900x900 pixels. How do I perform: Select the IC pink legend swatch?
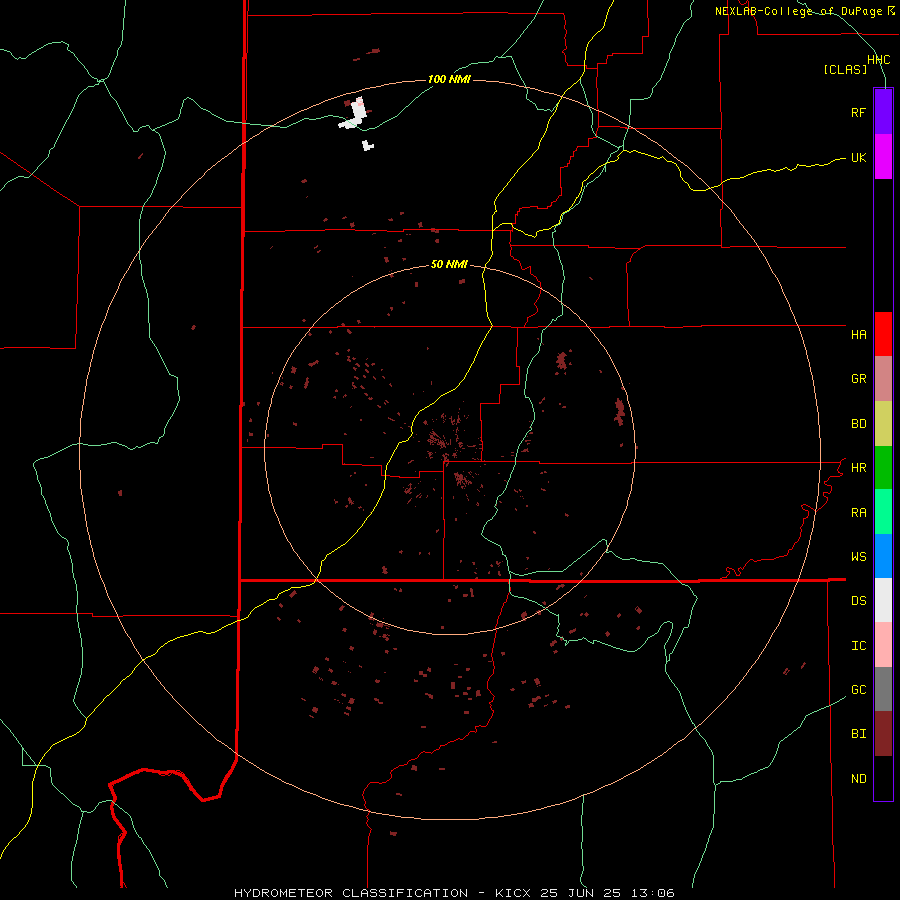pos(883,645)
